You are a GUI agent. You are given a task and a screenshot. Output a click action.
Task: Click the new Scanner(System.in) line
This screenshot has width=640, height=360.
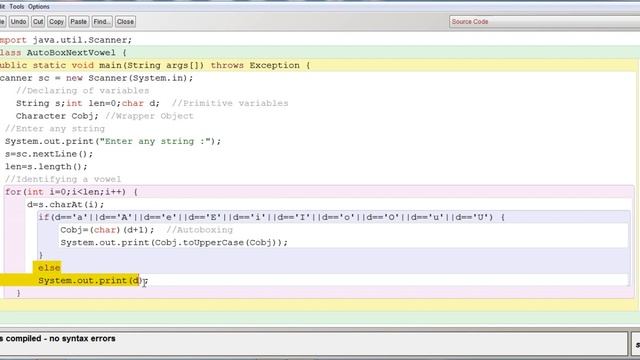click(x=97, y=78)
